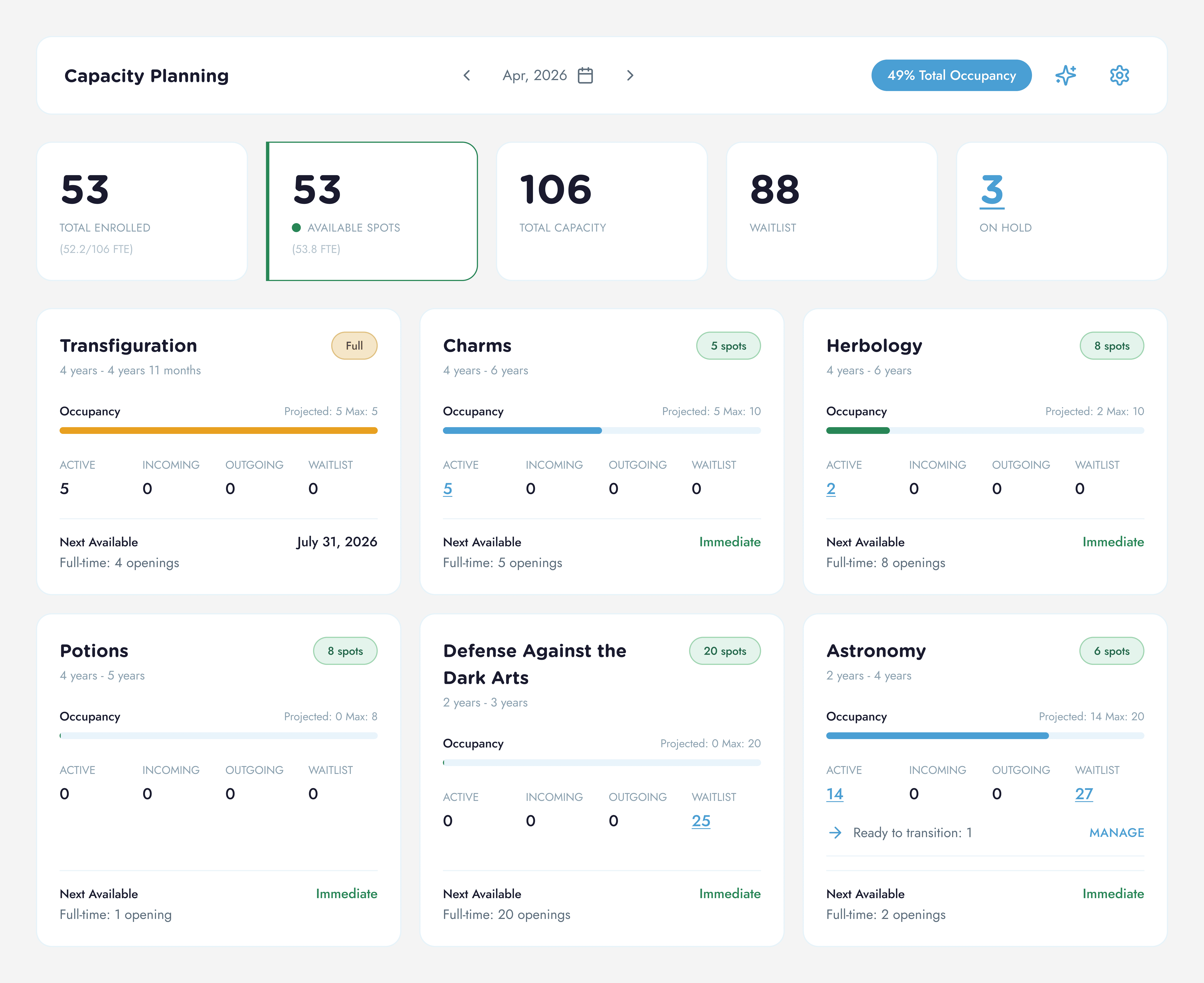This screenshot has width=1204, height=983.
Task: Open Astronomy waitlist count 27
Action: [1083, 794]
